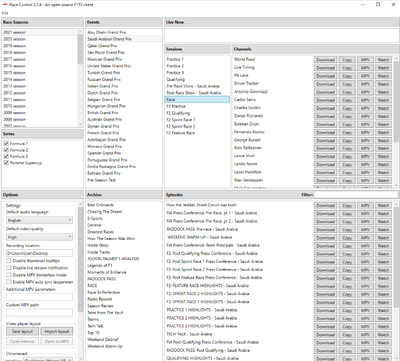Close the Race Control window
Viewport: 400px width, 361px height.
393,5
